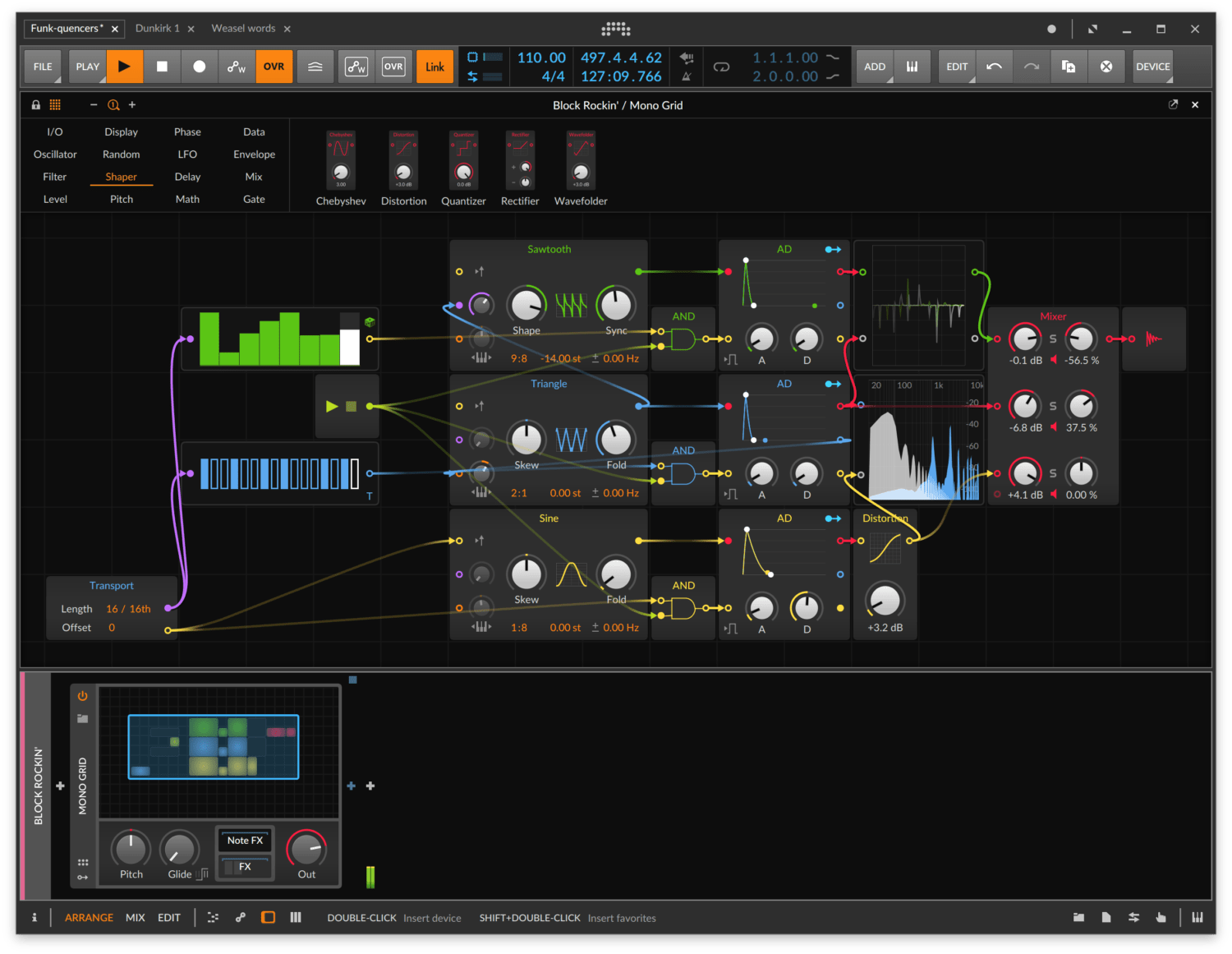Expand the ADD menu in the toolbar
Image resolution: width=1232 pixels, height=954 pixels.
(x=874, y=67)
